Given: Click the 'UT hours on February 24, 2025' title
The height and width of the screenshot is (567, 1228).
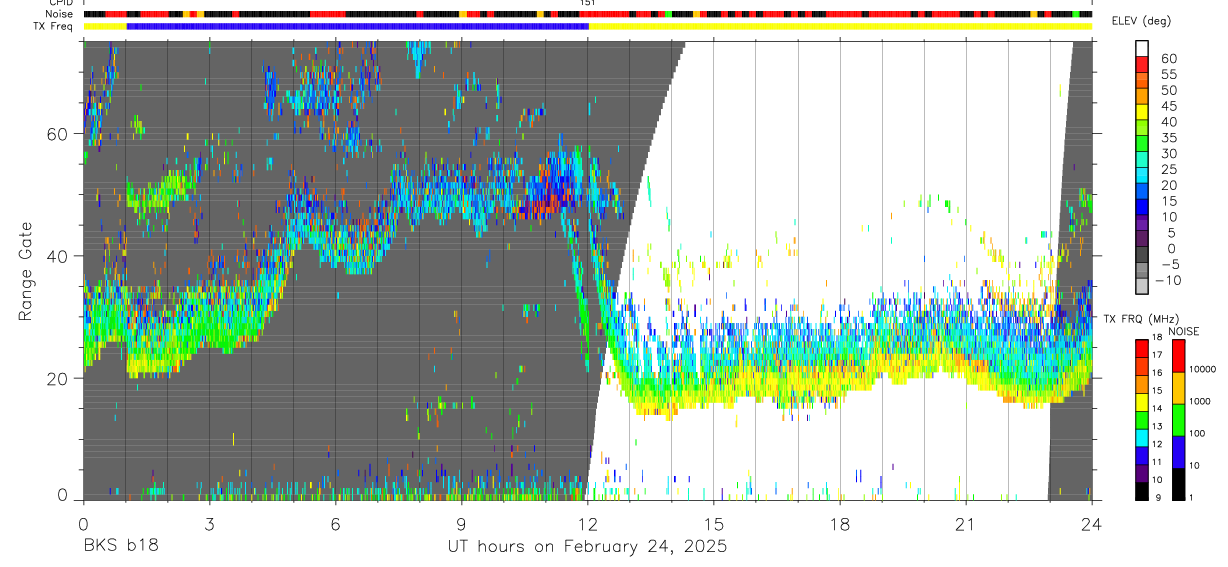Looking at the screenshot, I should tap(587, 547).
